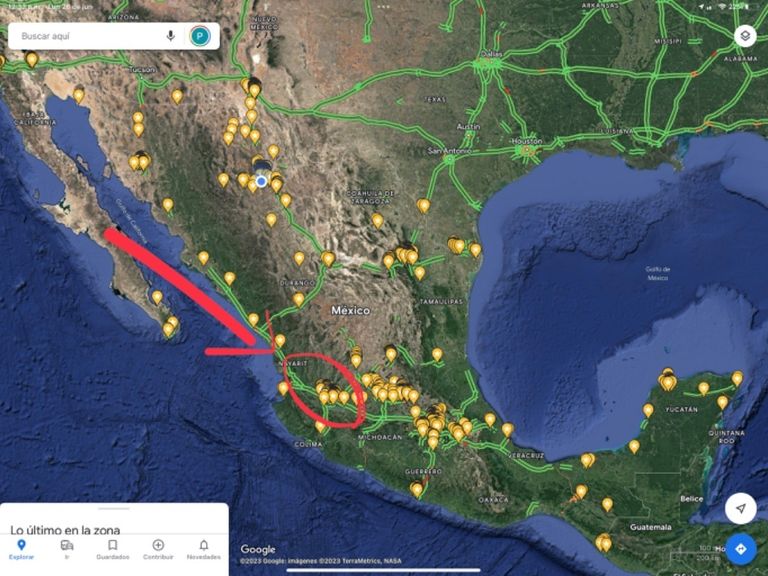The width and height of the screenshot is (768, 576).
Task: Tap the microphone voice search icon
Action: [170, 36]
